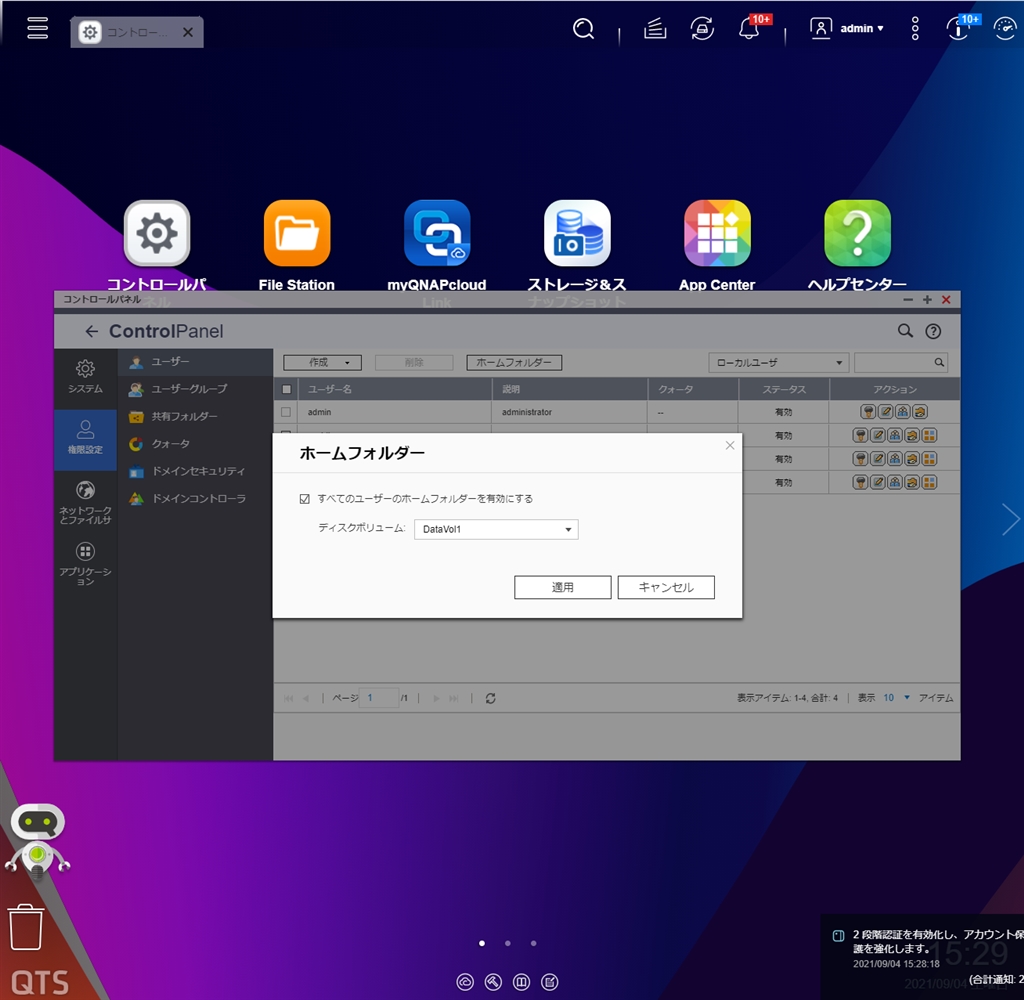Click the Cancel (キャンセル) button
This screenshot has width=1024, height=1000.
666,587
